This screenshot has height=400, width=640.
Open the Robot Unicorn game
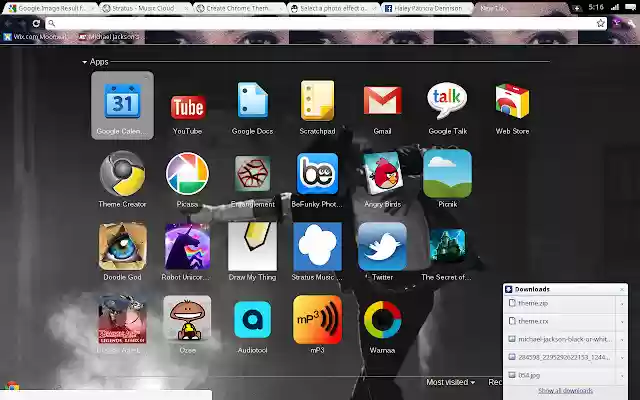pyautogui.click(x=187, y=247)
